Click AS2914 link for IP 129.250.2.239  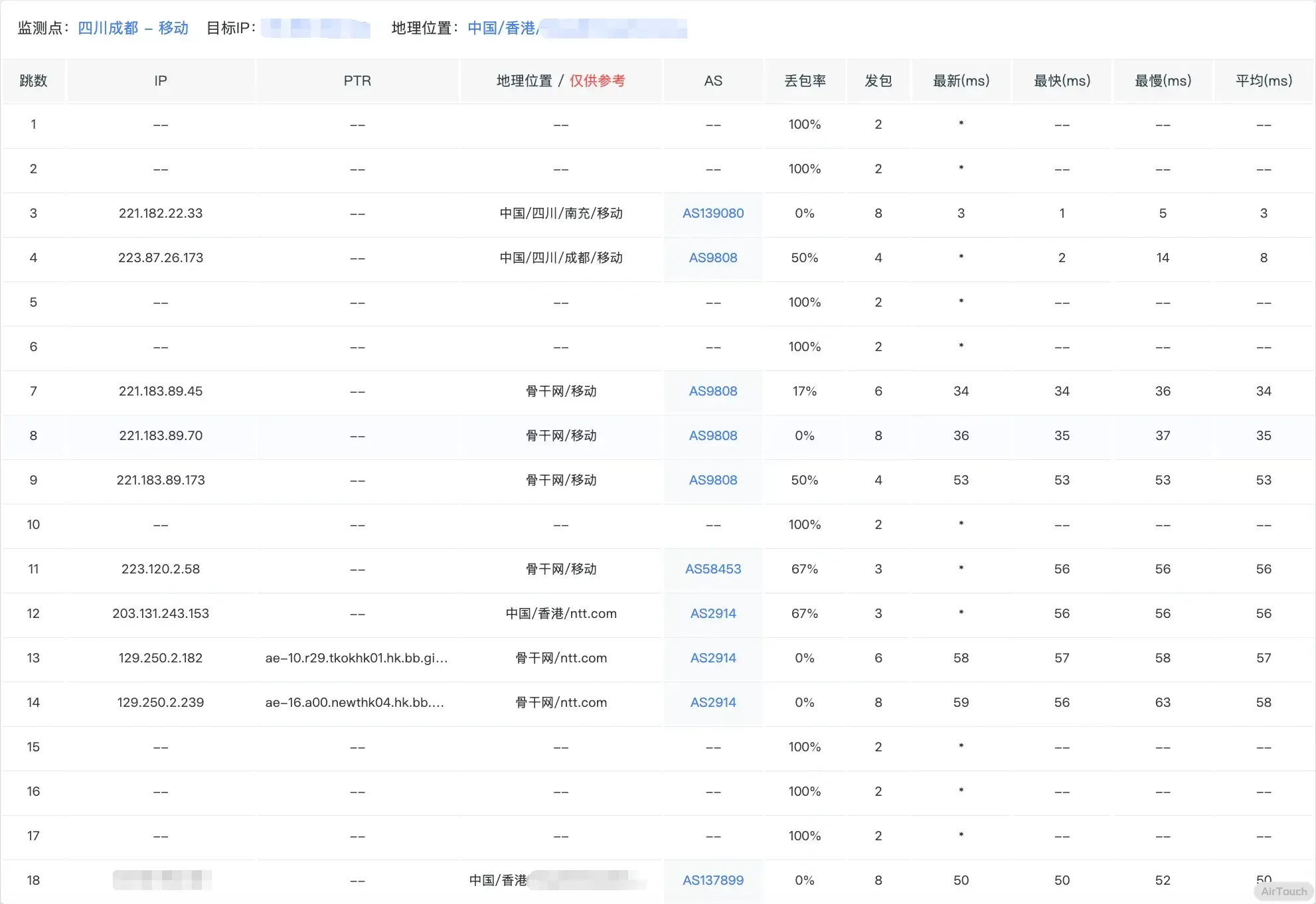(x=712, y=702)
